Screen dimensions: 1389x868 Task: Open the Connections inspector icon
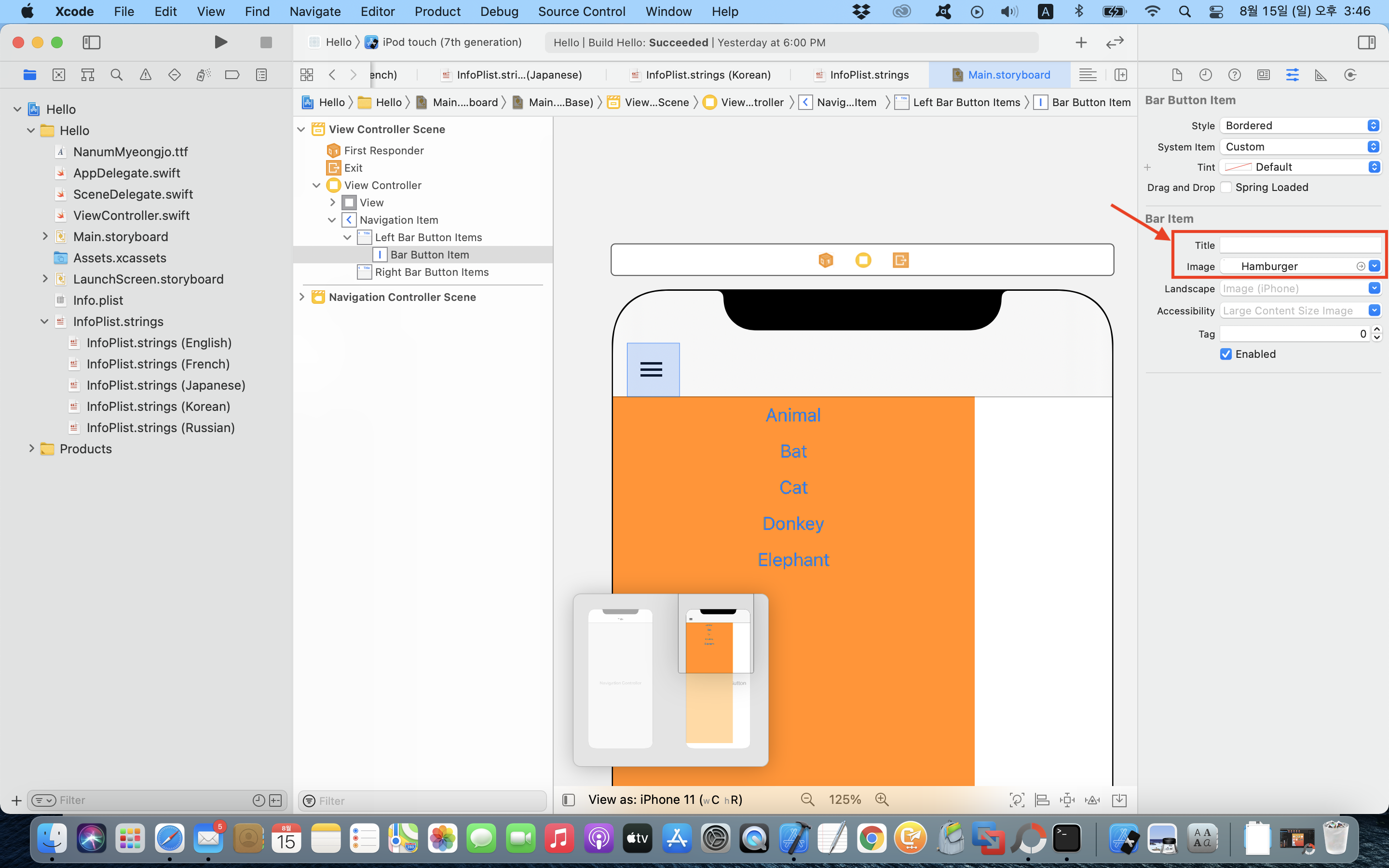[x=1350, y=75]
